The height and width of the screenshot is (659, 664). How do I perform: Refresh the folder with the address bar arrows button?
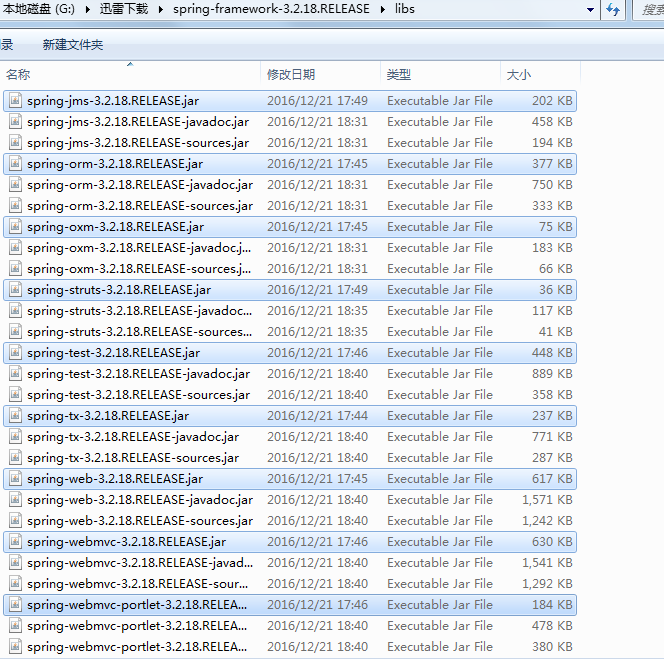point(613,9)
